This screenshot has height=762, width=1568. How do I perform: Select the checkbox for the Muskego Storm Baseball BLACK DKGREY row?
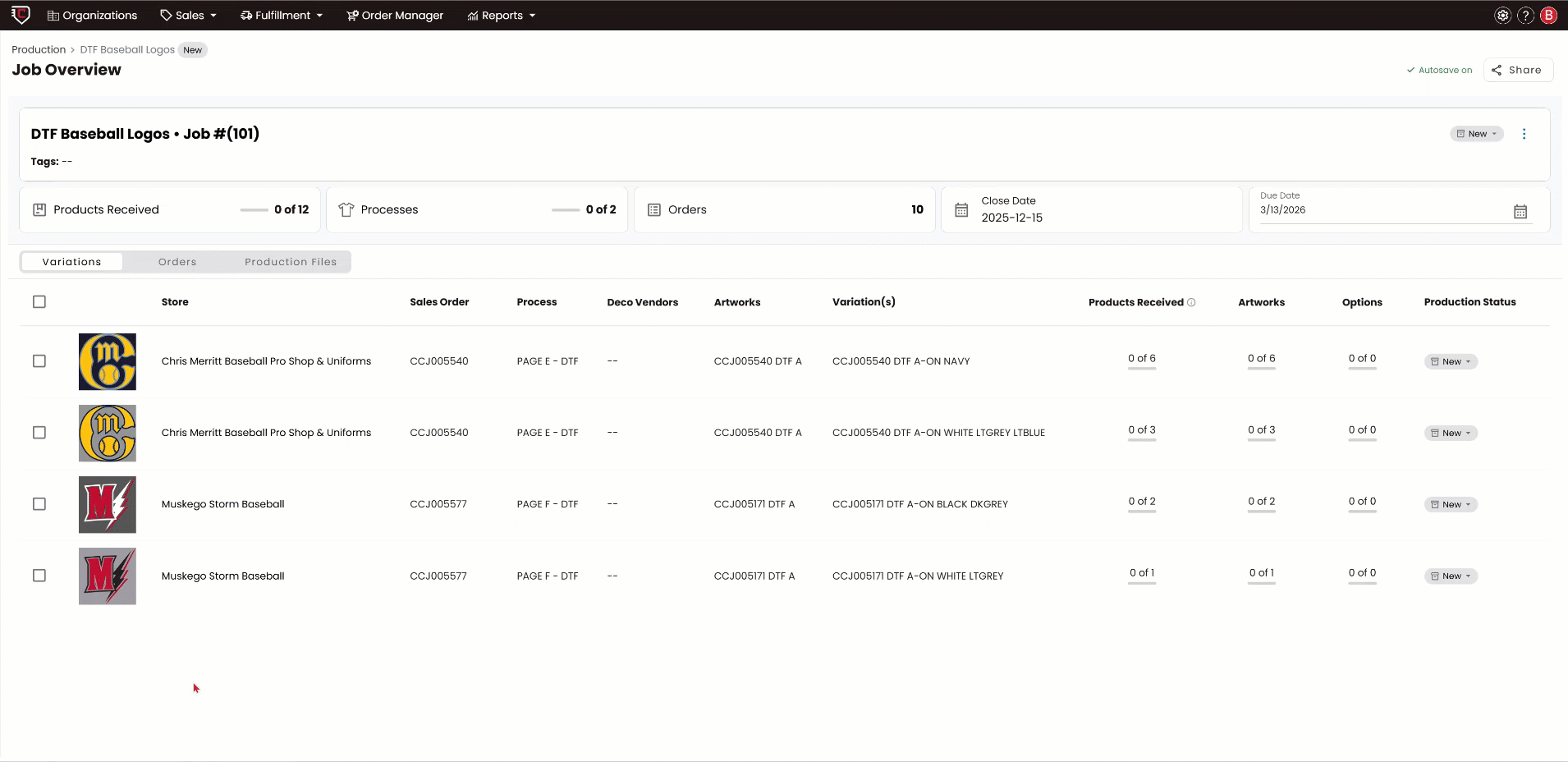tap(39, 504)
